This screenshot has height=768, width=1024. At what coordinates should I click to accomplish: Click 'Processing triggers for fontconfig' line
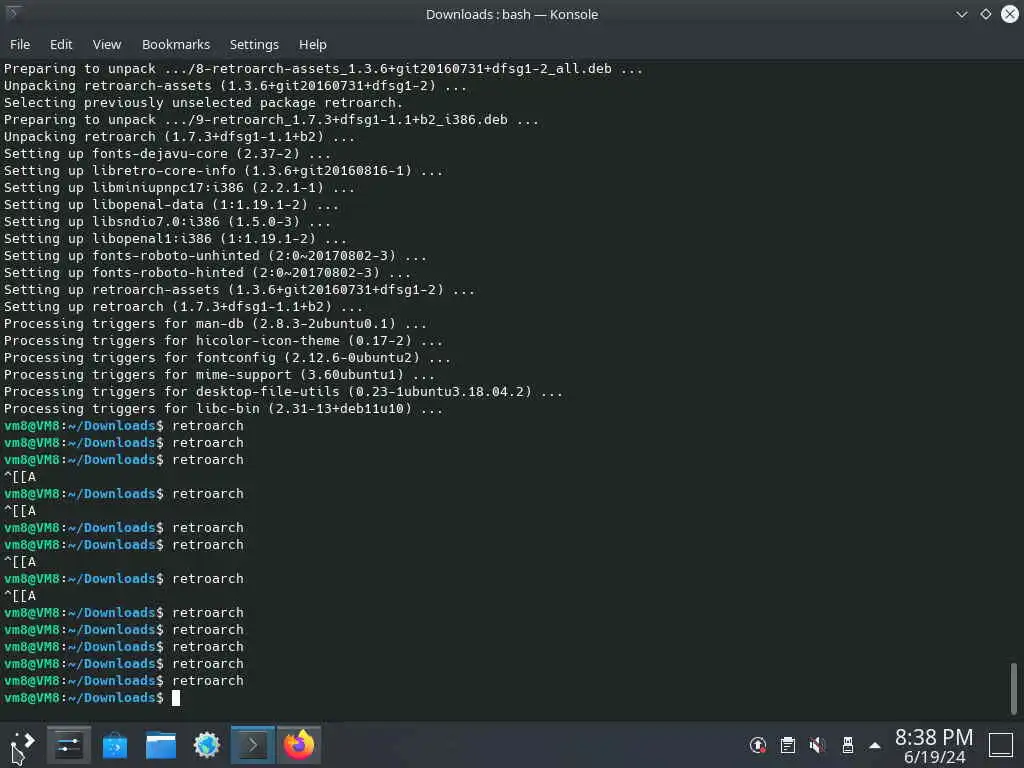[227, 357]
